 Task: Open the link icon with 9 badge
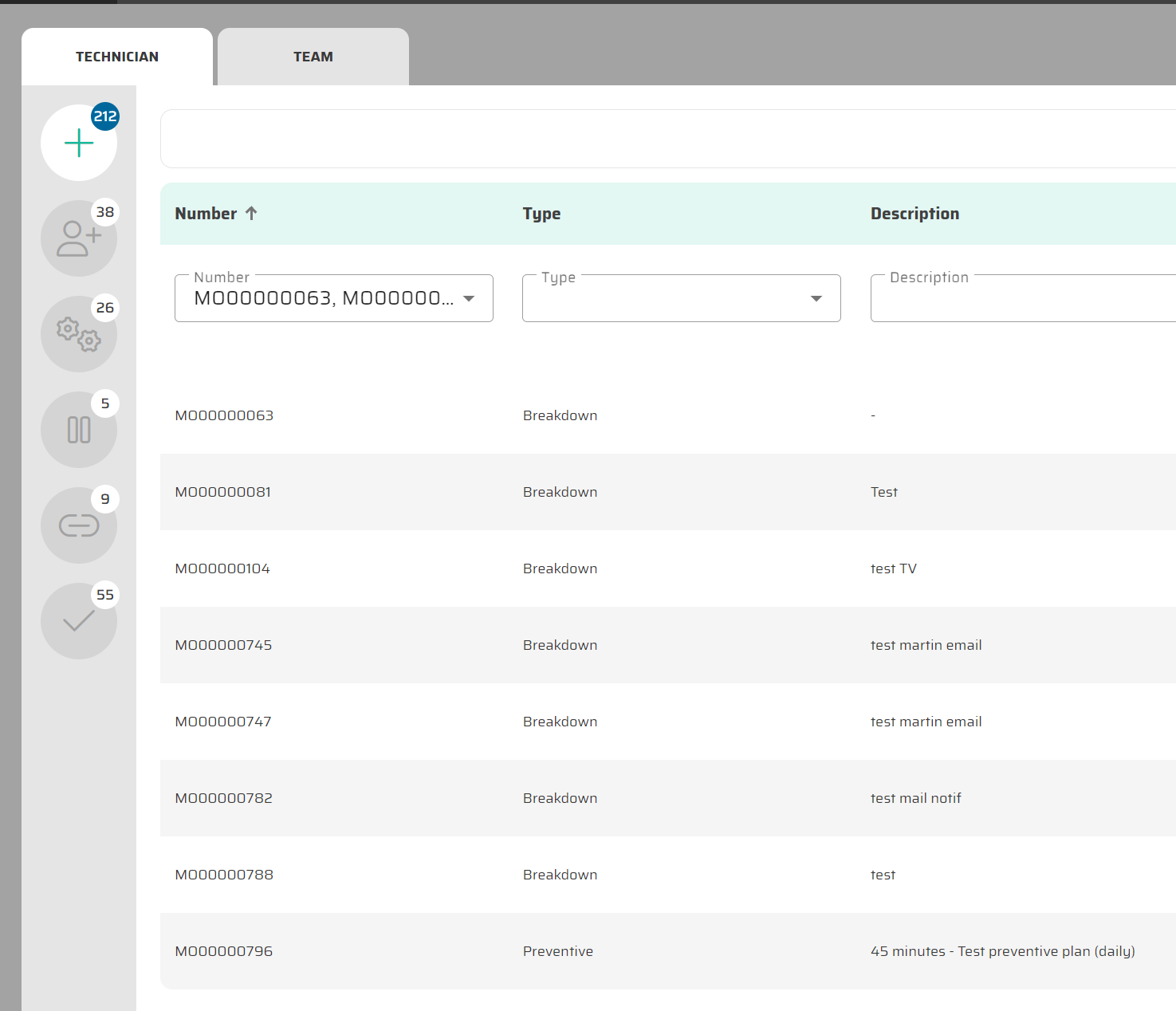[79, 525]
